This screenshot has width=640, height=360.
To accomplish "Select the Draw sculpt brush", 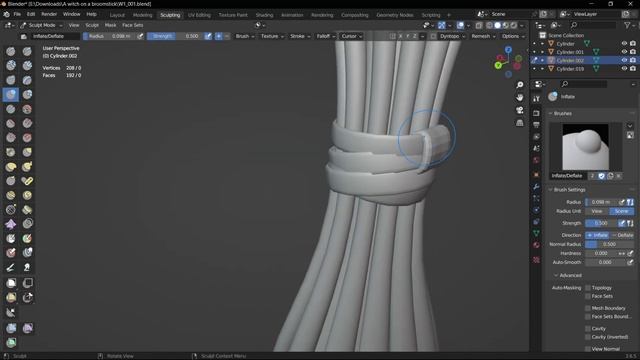I will click(11, 51).
